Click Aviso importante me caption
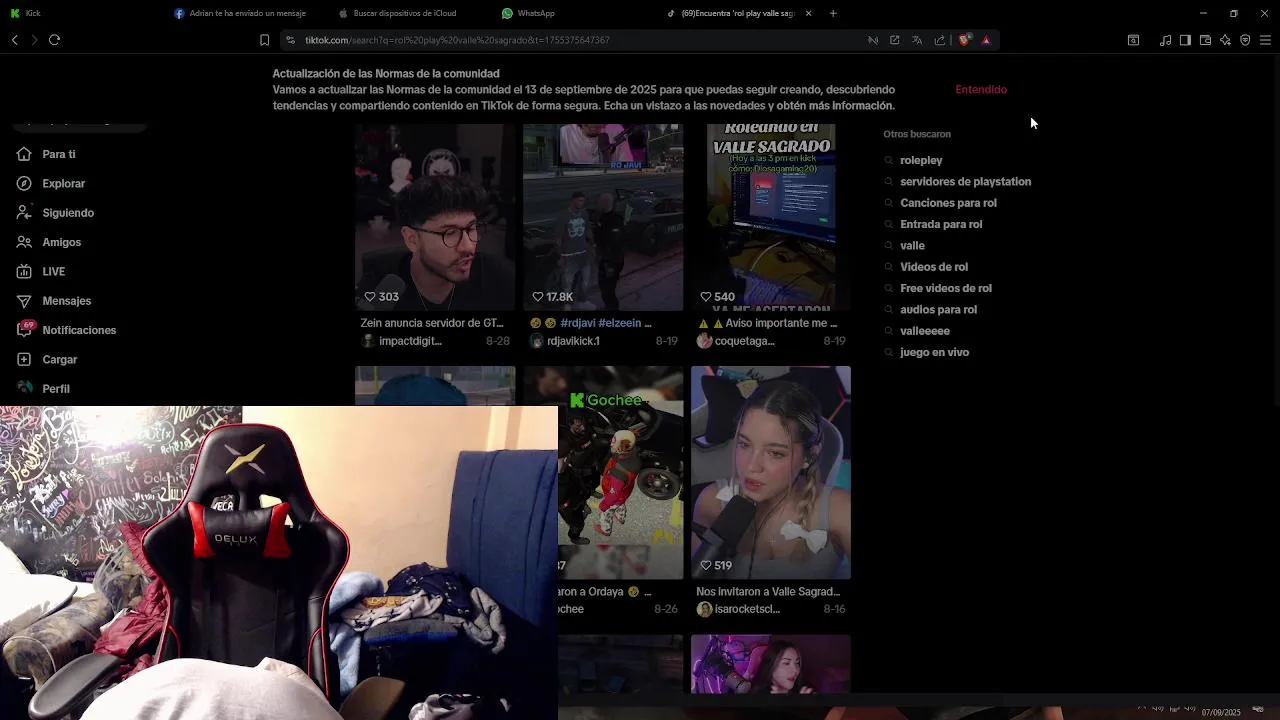The height and width of the screenshot is (720, 1280). [767, 324]
